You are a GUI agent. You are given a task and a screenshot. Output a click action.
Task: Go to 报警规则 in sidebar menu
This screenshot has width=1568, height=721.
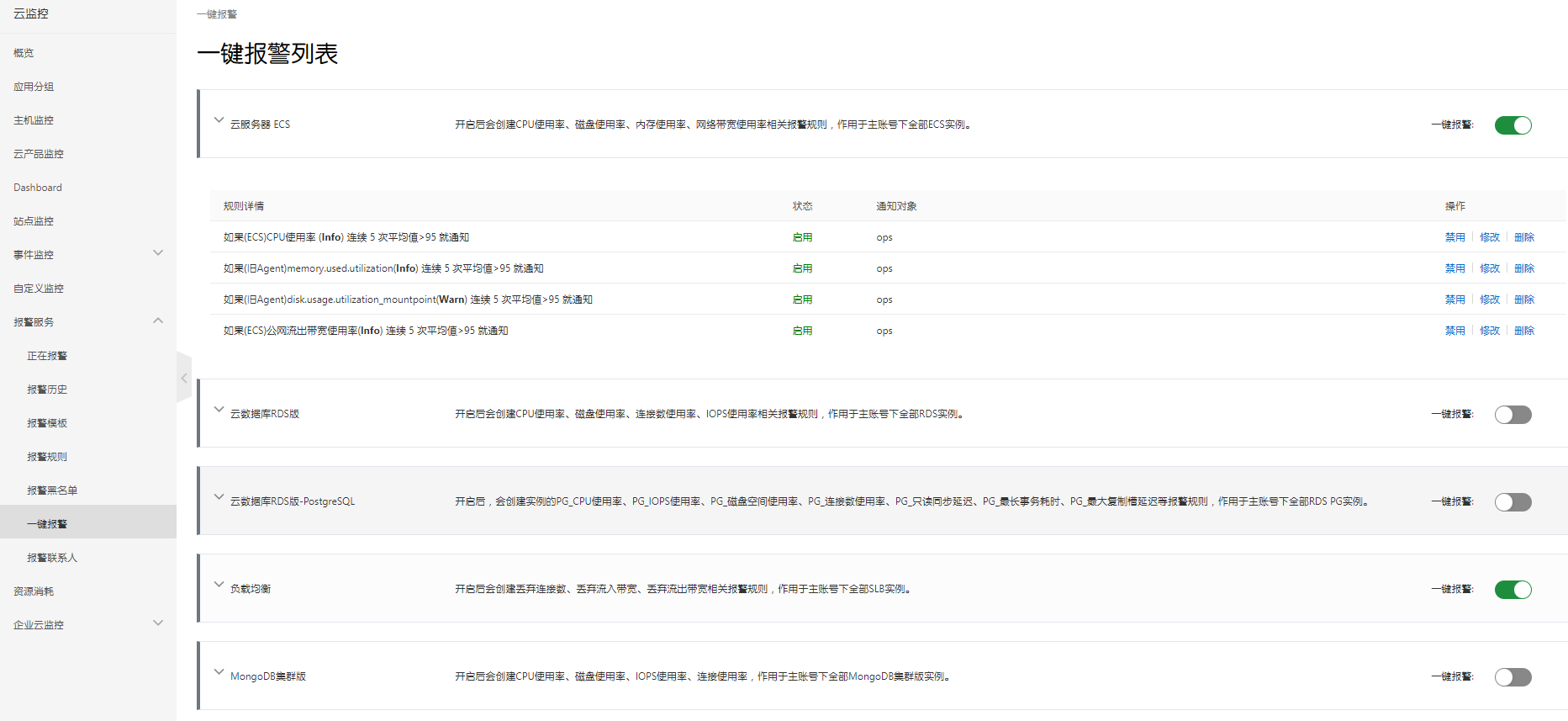tap(47, 457)
